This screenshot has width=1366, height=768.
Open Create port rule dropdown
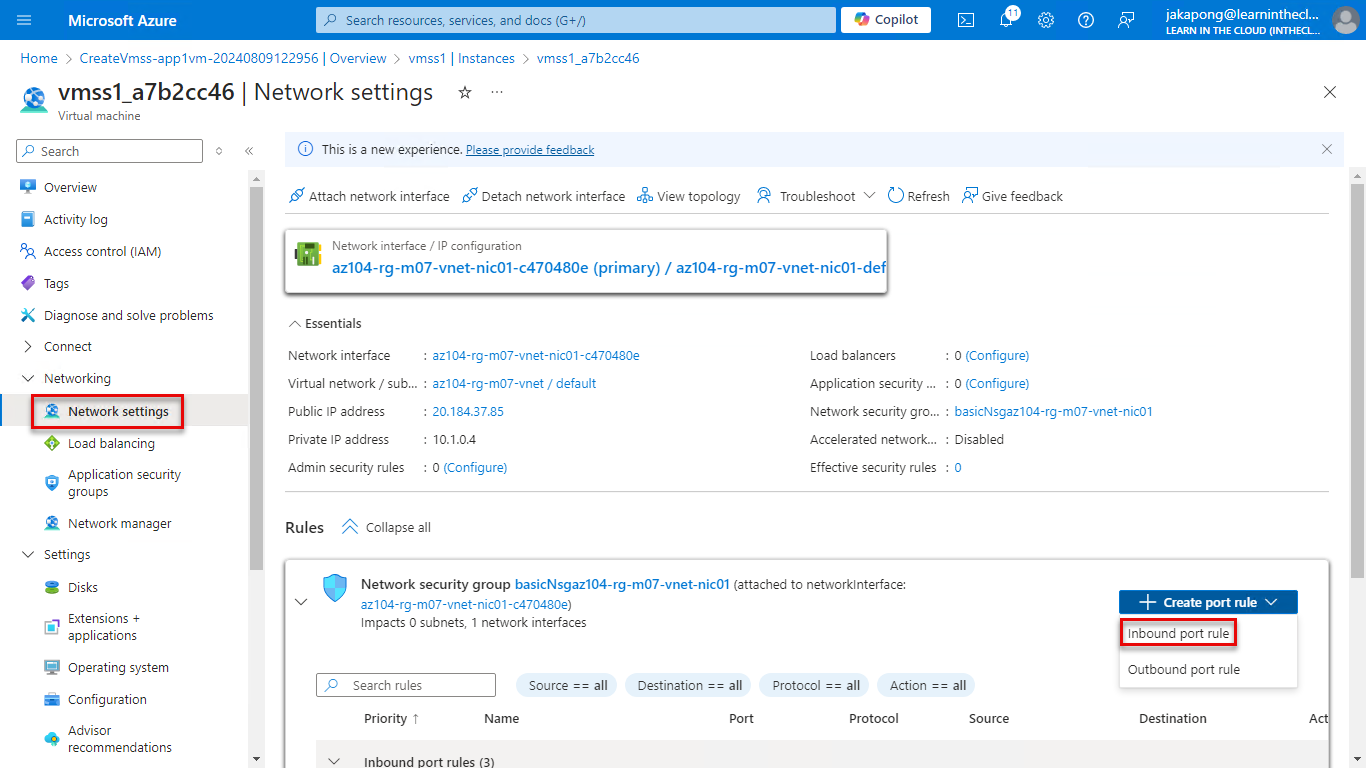[1208, 602]
